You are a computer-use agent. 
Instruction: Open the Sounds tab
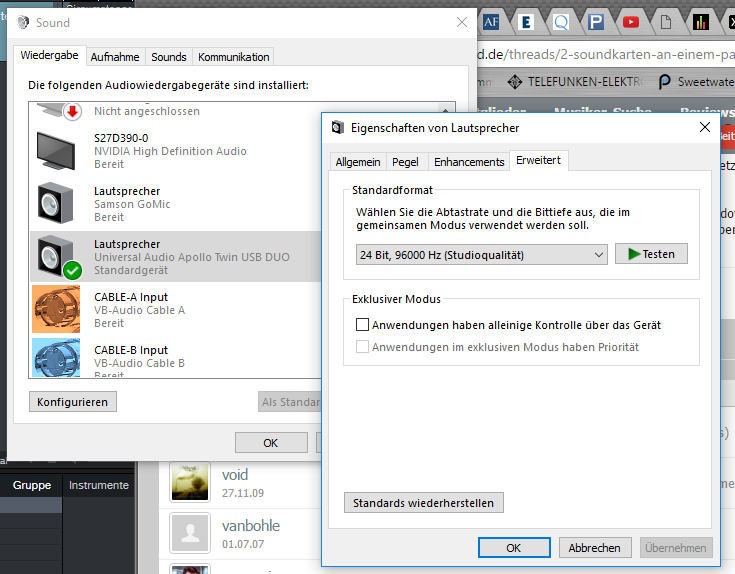coord(169,57)
